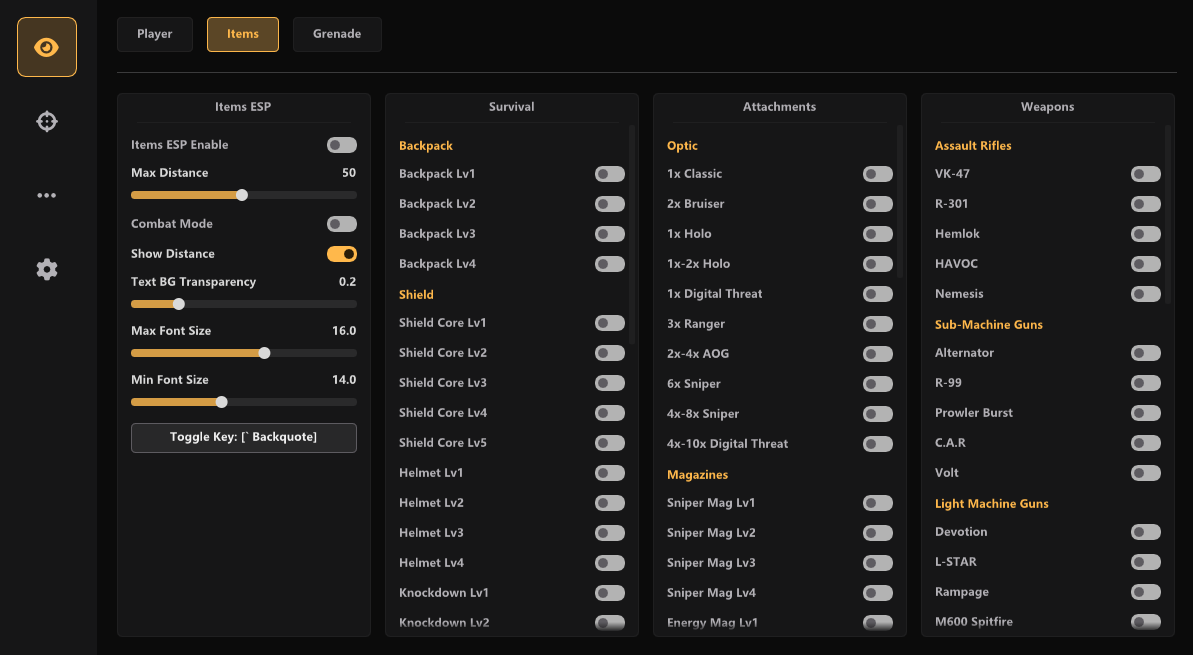This screenshot has width=1193, height=655.
Task: Turn on 1x-2x Holo optic
Action: click(877, 264)
